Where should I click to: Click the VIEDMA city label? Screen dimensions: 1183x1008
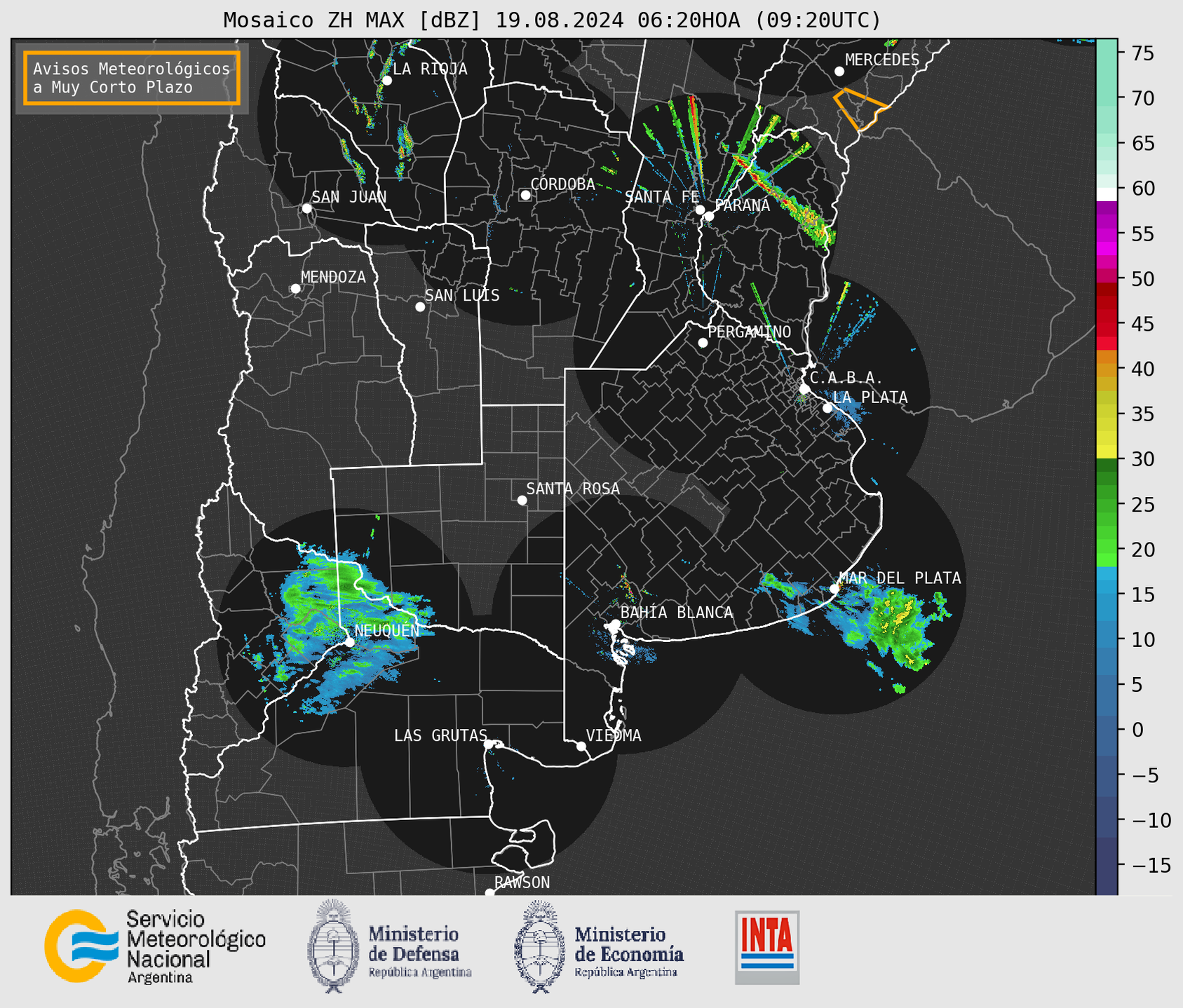click(614, 735)
